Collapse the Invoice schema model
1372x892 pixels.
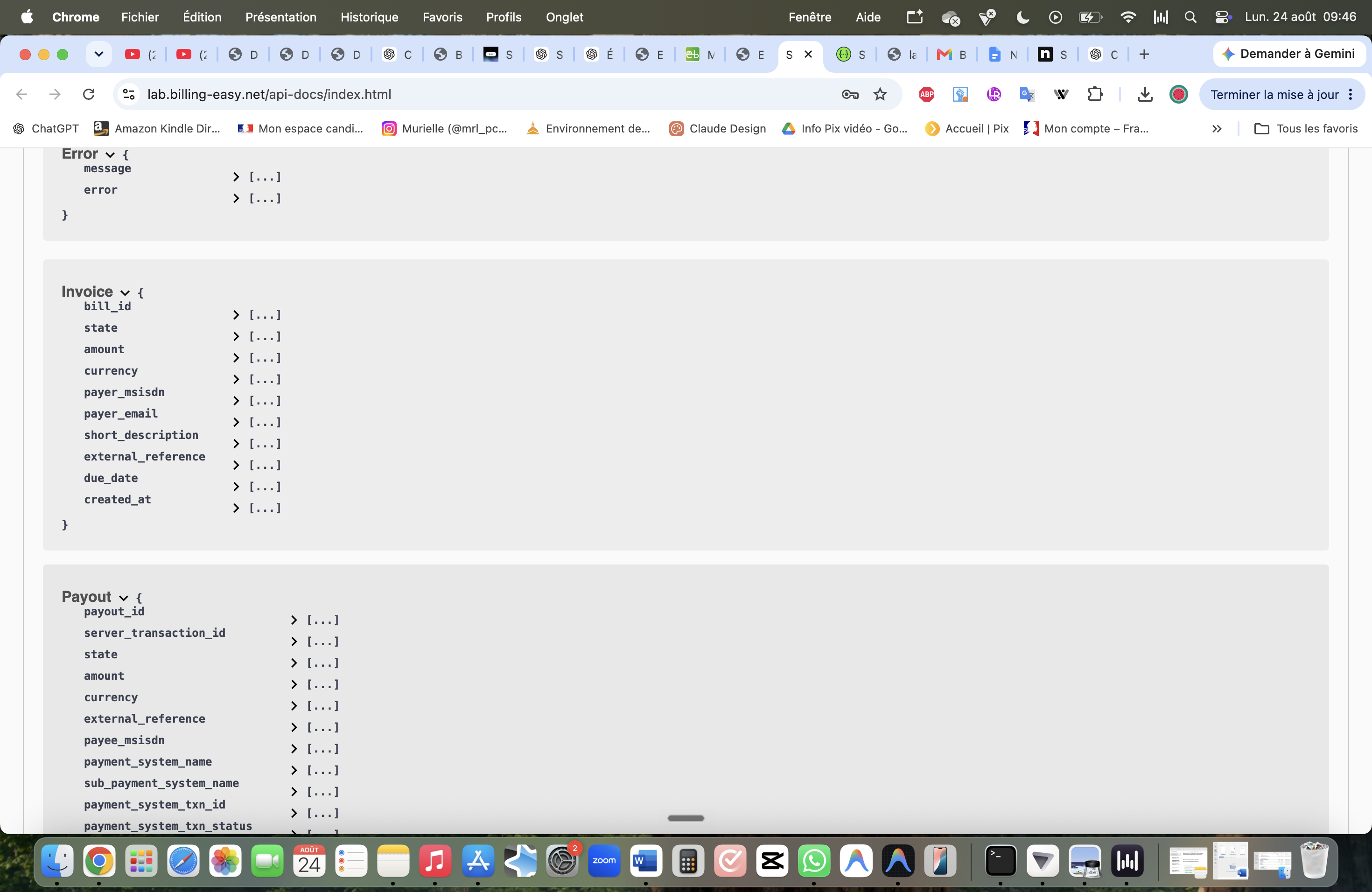click(x=125, y=293)
